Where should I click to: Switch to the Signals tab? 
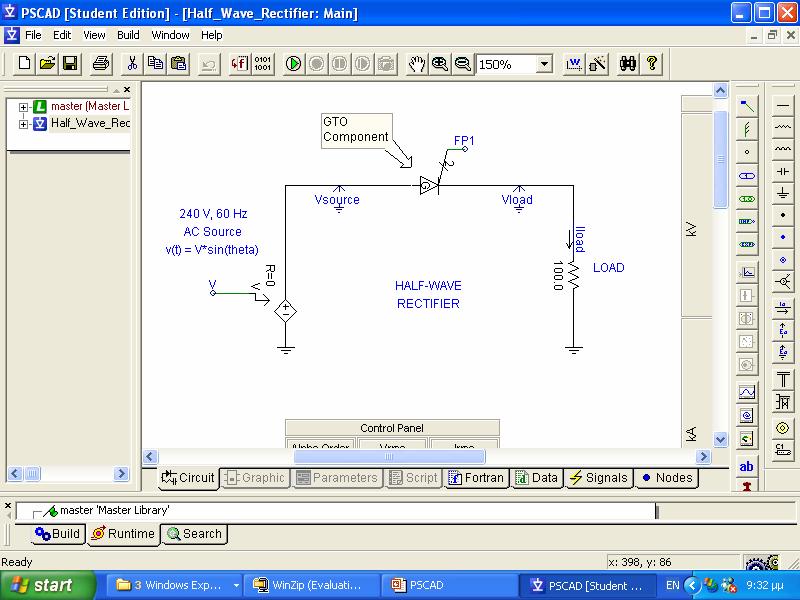click(x=599, y=478)
